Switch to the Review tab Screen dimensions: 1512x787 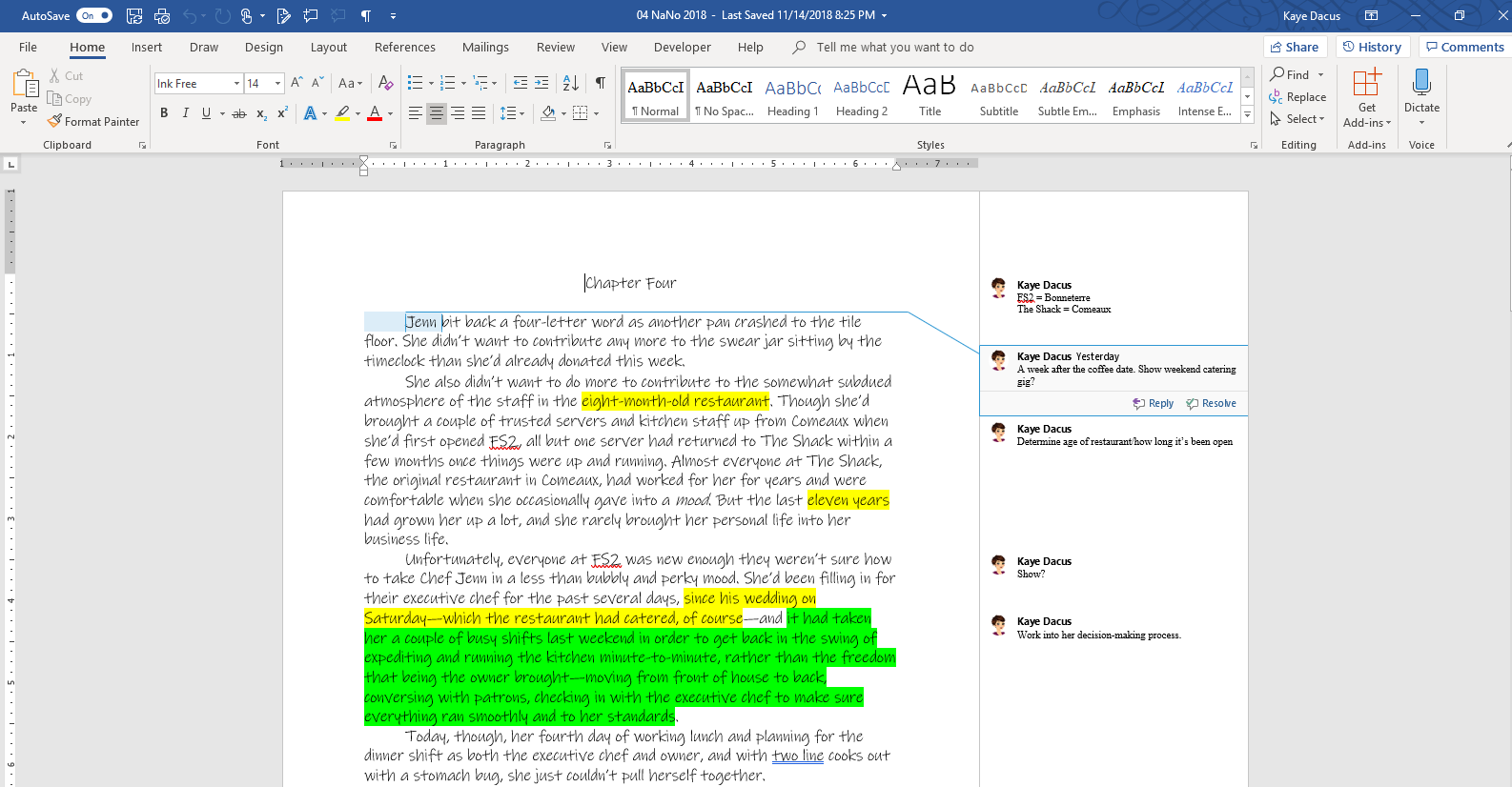tap(555, 47)
